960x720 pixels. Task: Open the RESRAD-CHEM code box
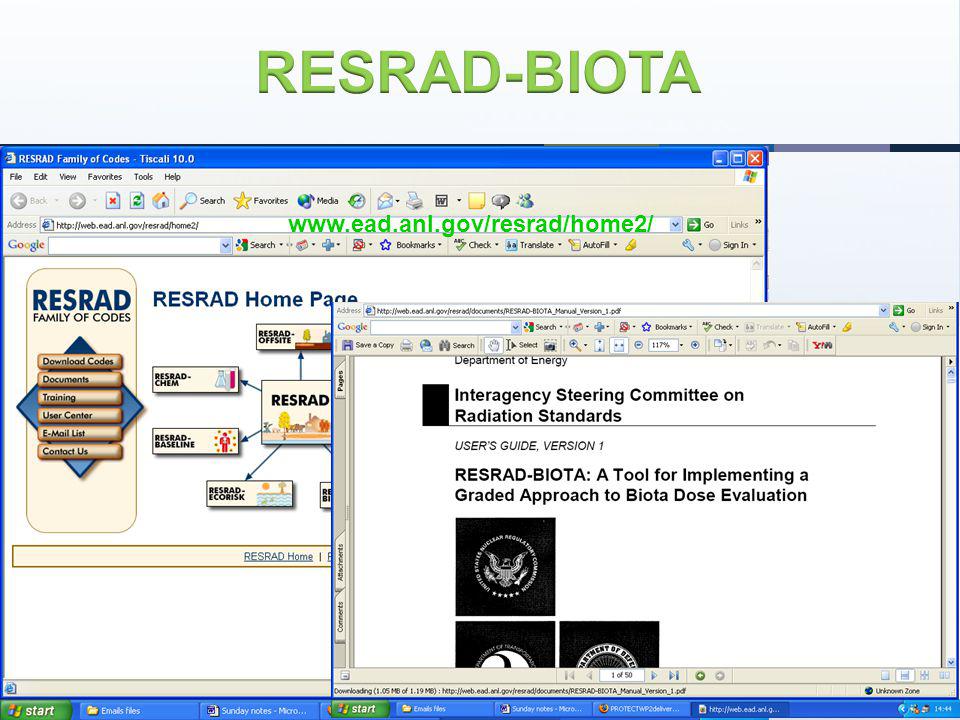(x=195, y=380)
